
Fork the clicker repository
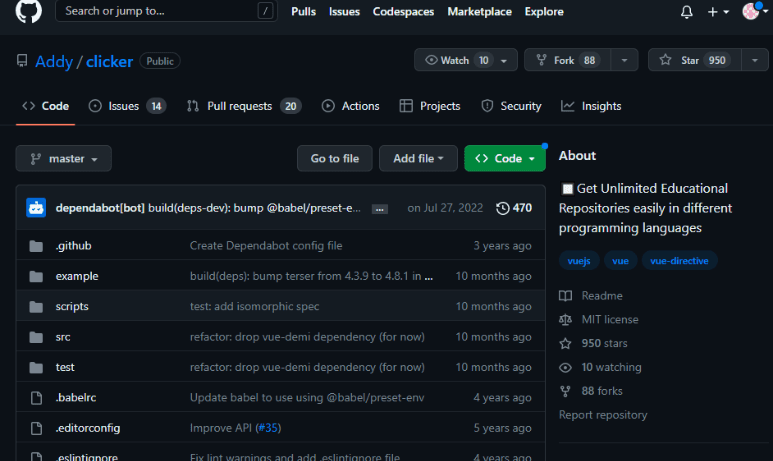(x=567, y=60)
